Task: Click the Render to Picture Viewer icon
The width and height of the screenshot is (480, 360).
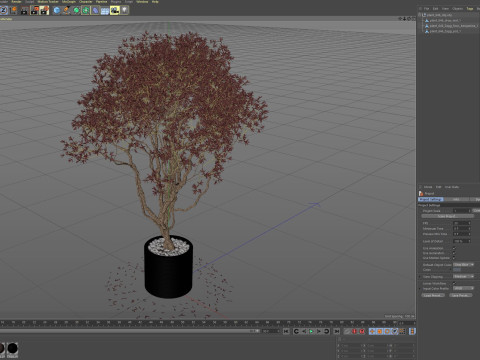Action: (x=34, y=10)
